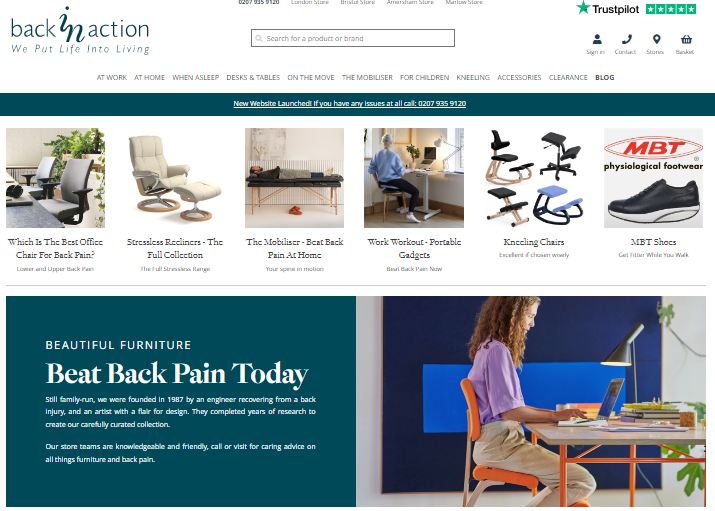Open the London Store link
The width and height of the screenshot is (715, 511).
[310, 2]
